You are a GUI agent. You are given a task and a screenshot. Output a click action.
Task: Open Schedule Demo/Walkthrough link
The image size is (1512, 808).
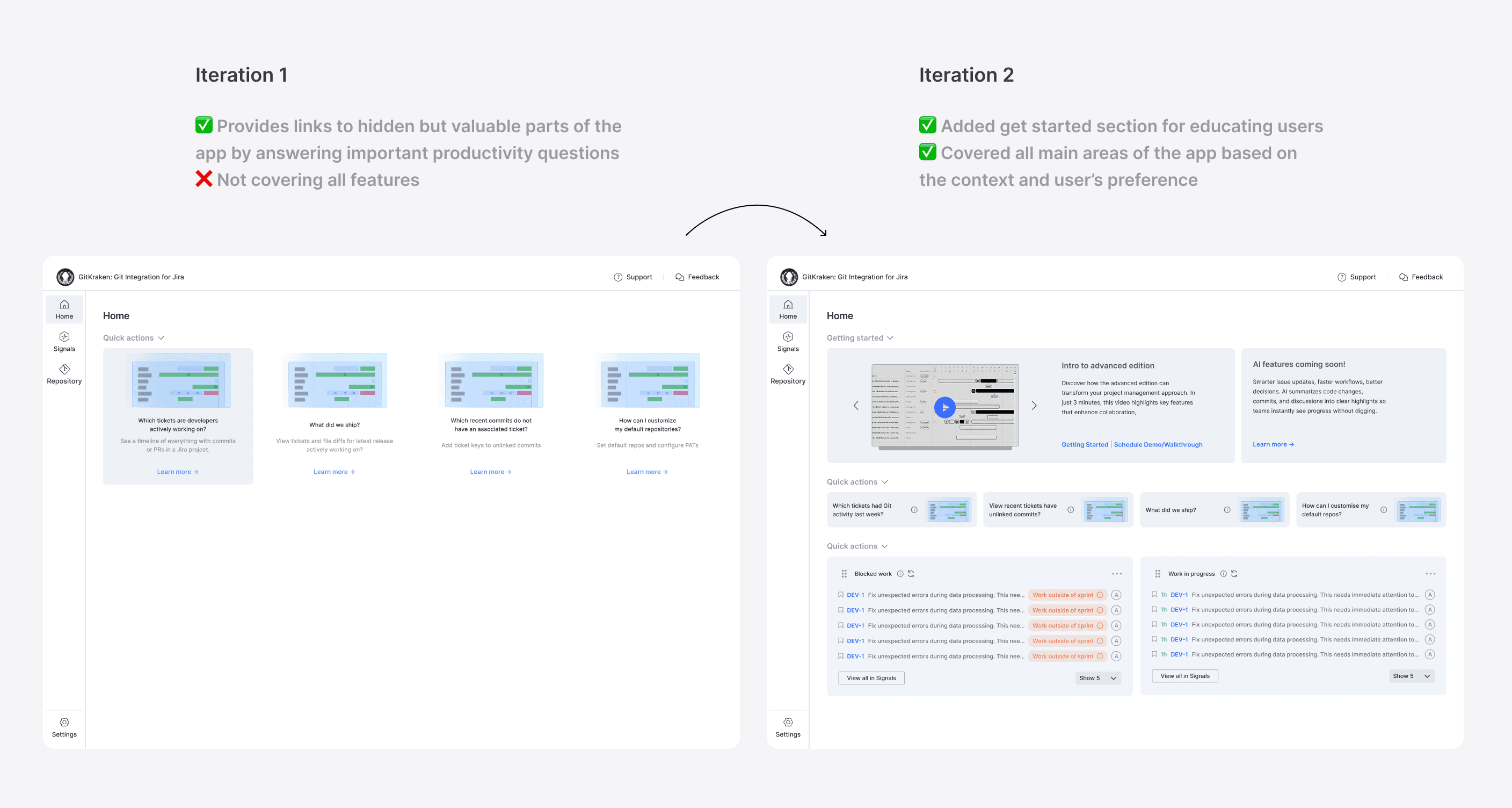(1158, 444)
